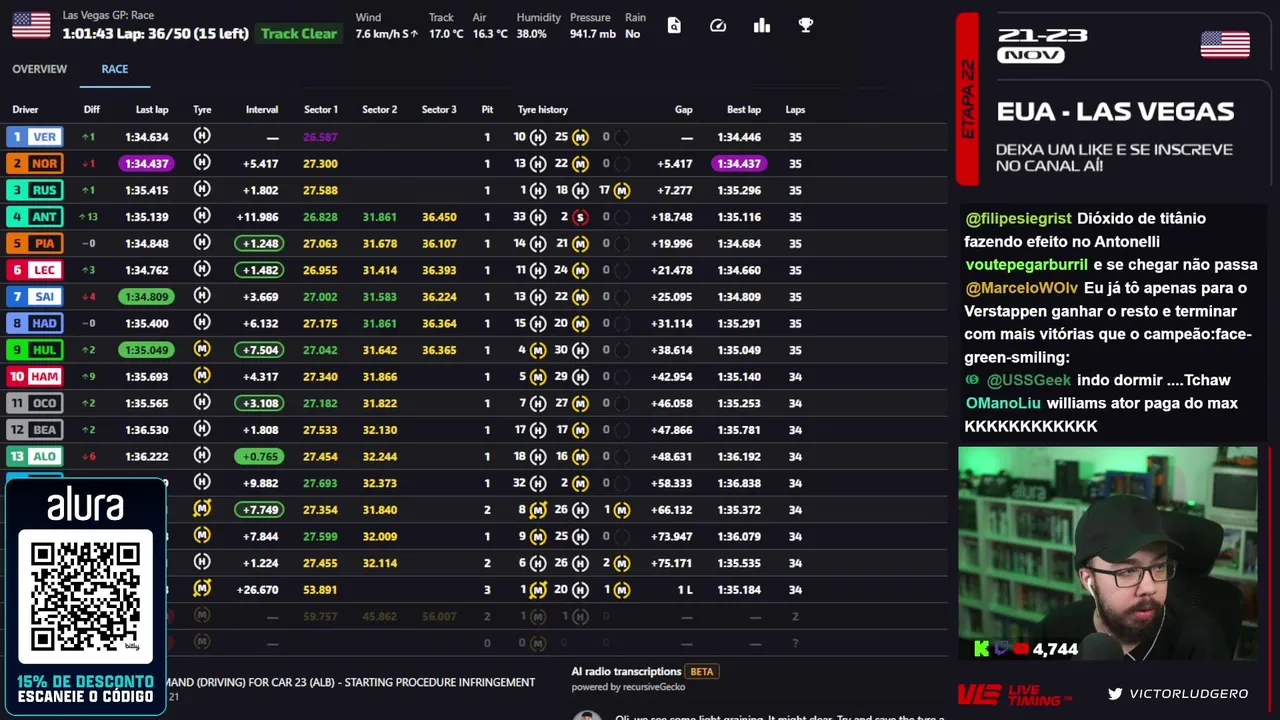Screen dimensions: 1280x720
Task: Click HUL's current medium tyre icon
Action: coord(202,349)
